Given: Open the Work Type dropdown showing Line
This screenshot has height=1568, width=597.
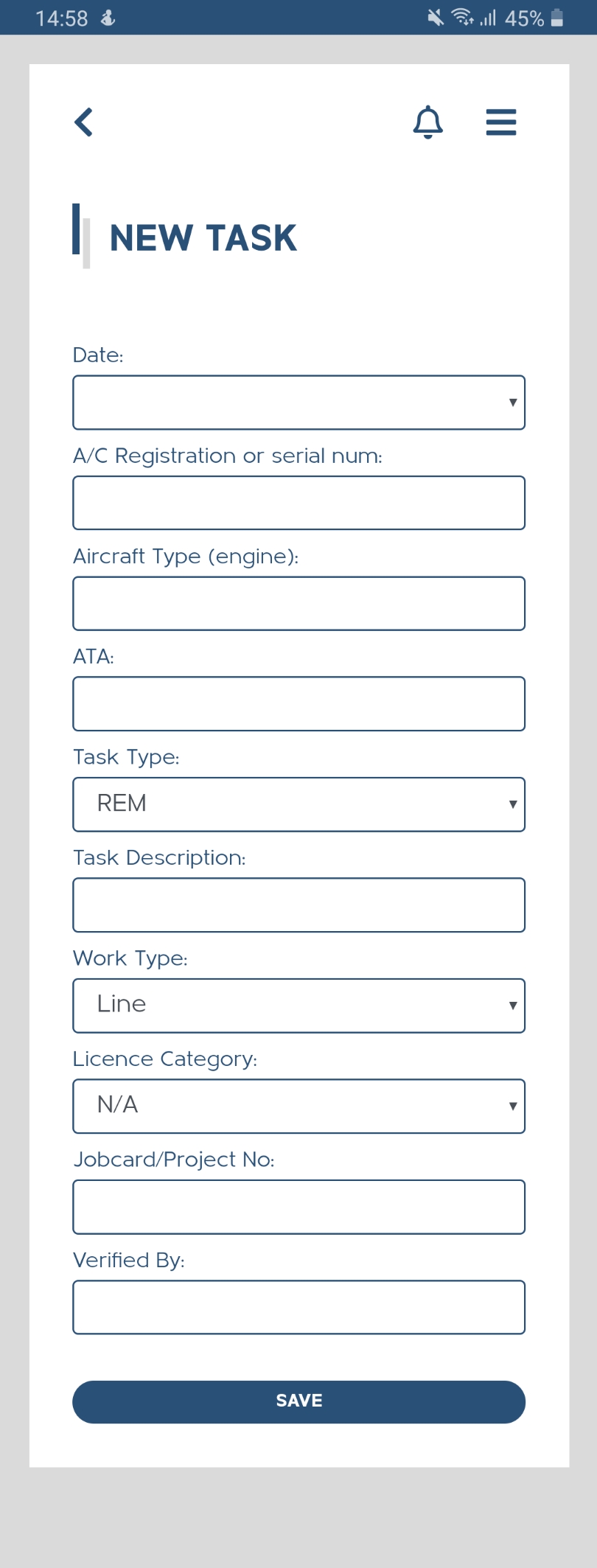Looking at the screenshot, I should tap(298, 1006).
